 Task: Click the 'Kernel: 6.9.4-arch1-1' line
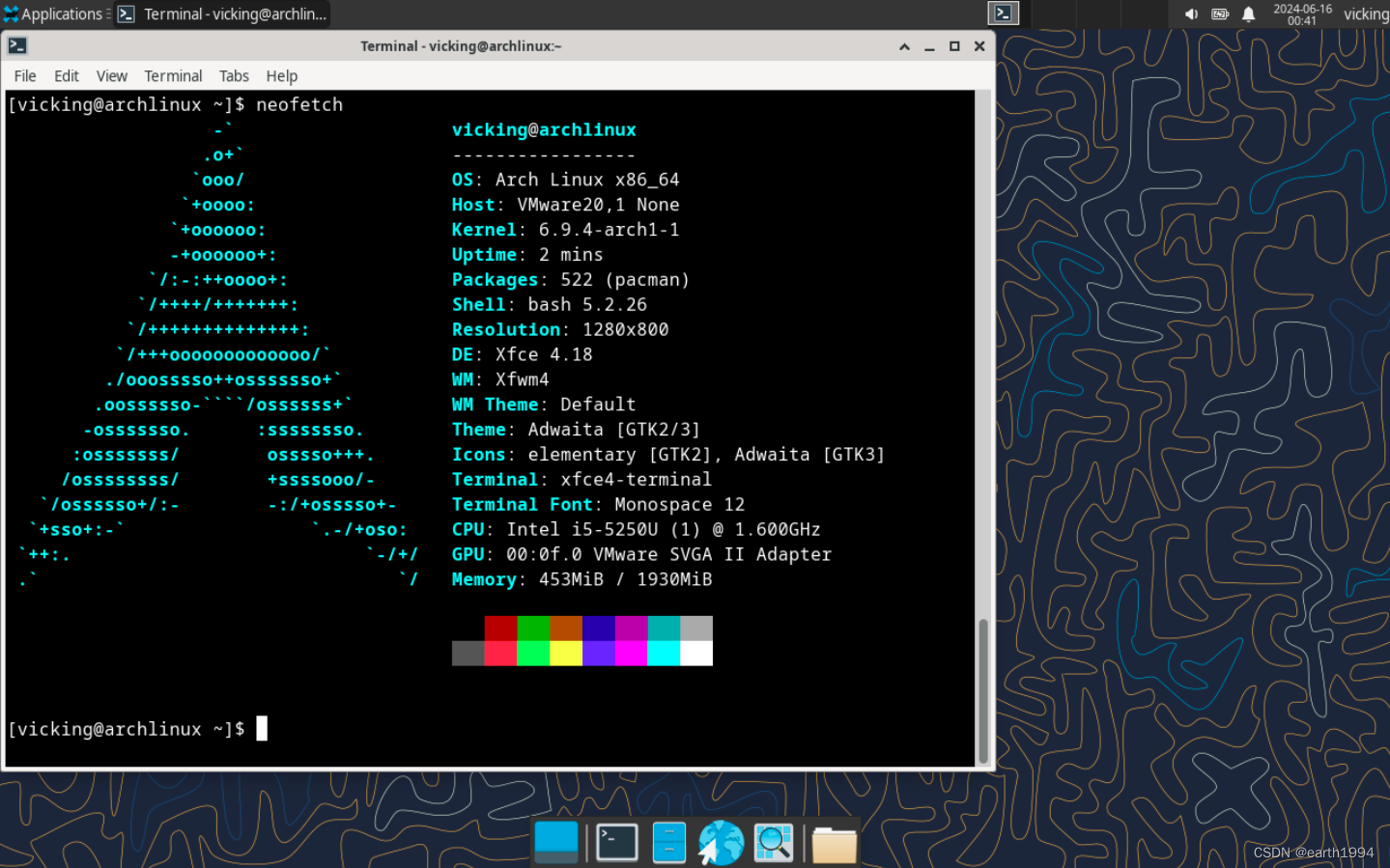pos(565,230)
